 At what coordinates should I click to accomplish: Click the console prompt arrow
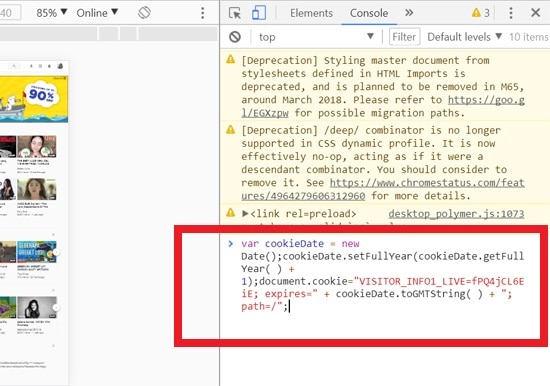tap(230, 243)
